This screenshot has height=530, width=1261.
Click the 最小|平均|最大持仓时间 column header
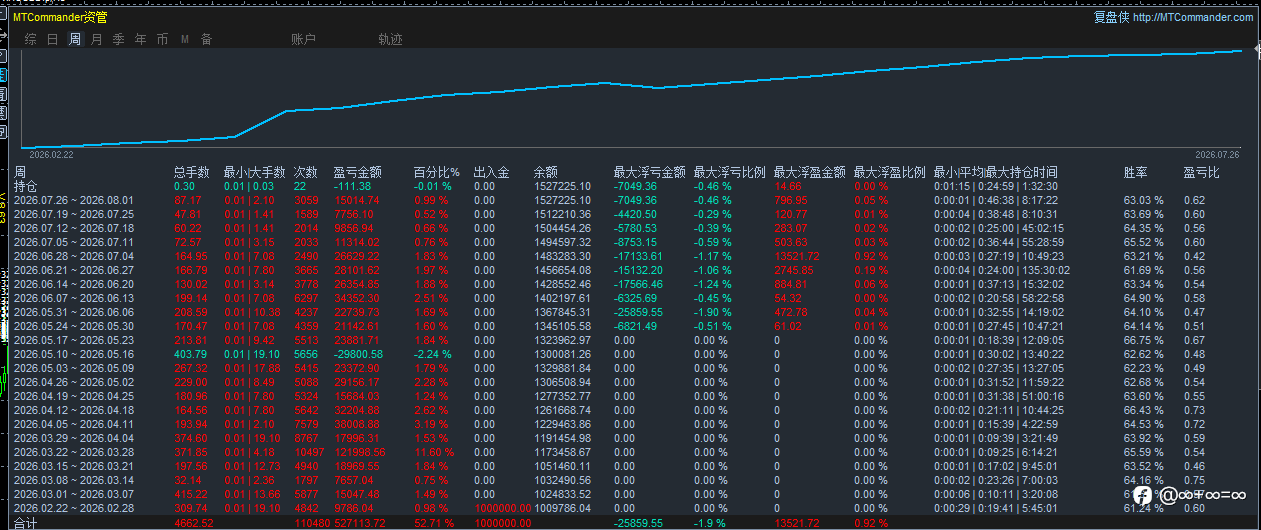995,173
